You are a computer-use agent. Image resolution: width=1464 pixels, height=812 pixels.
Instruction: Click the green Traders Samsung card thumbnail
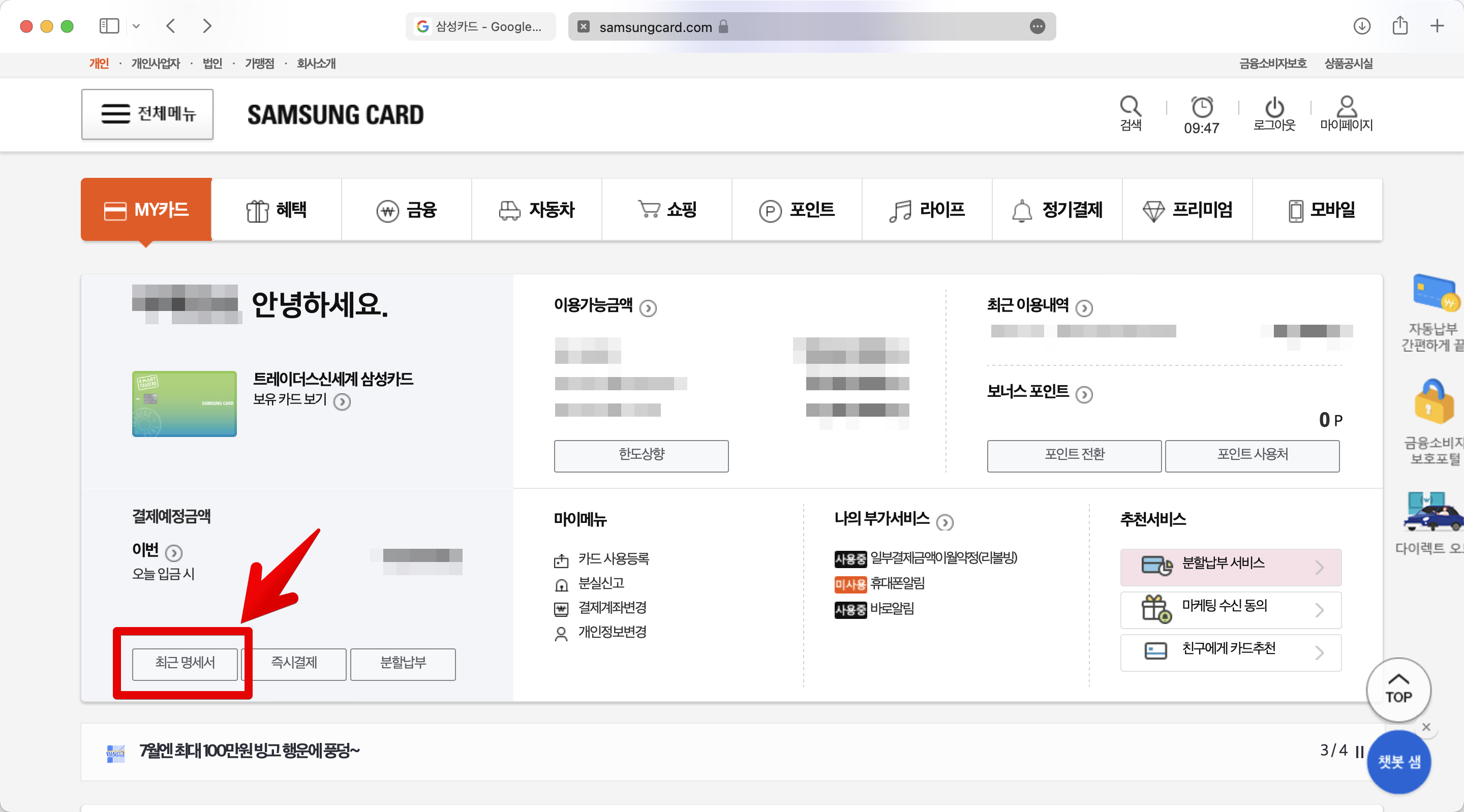(184, 403)
